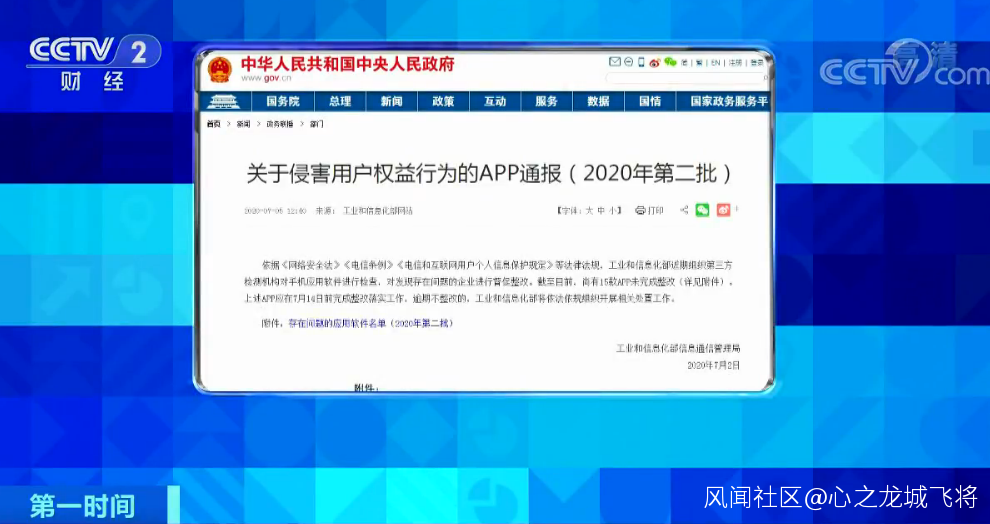Click the 注册 register link

[736, 63]
